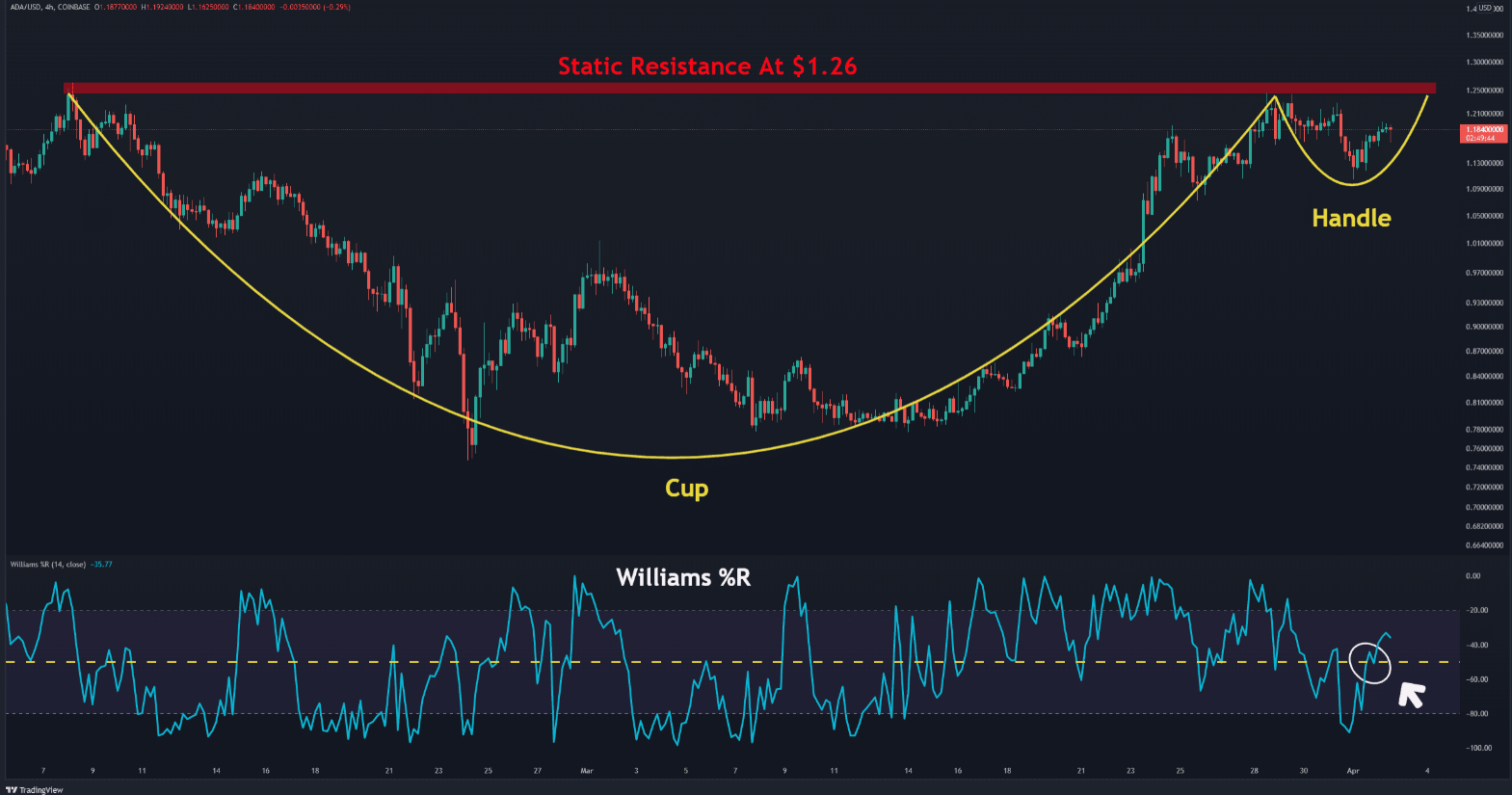Click the 0.93000000 price axis label
The height and width of the screenshot is (795, 1512).
click(x=1484, y=304)
